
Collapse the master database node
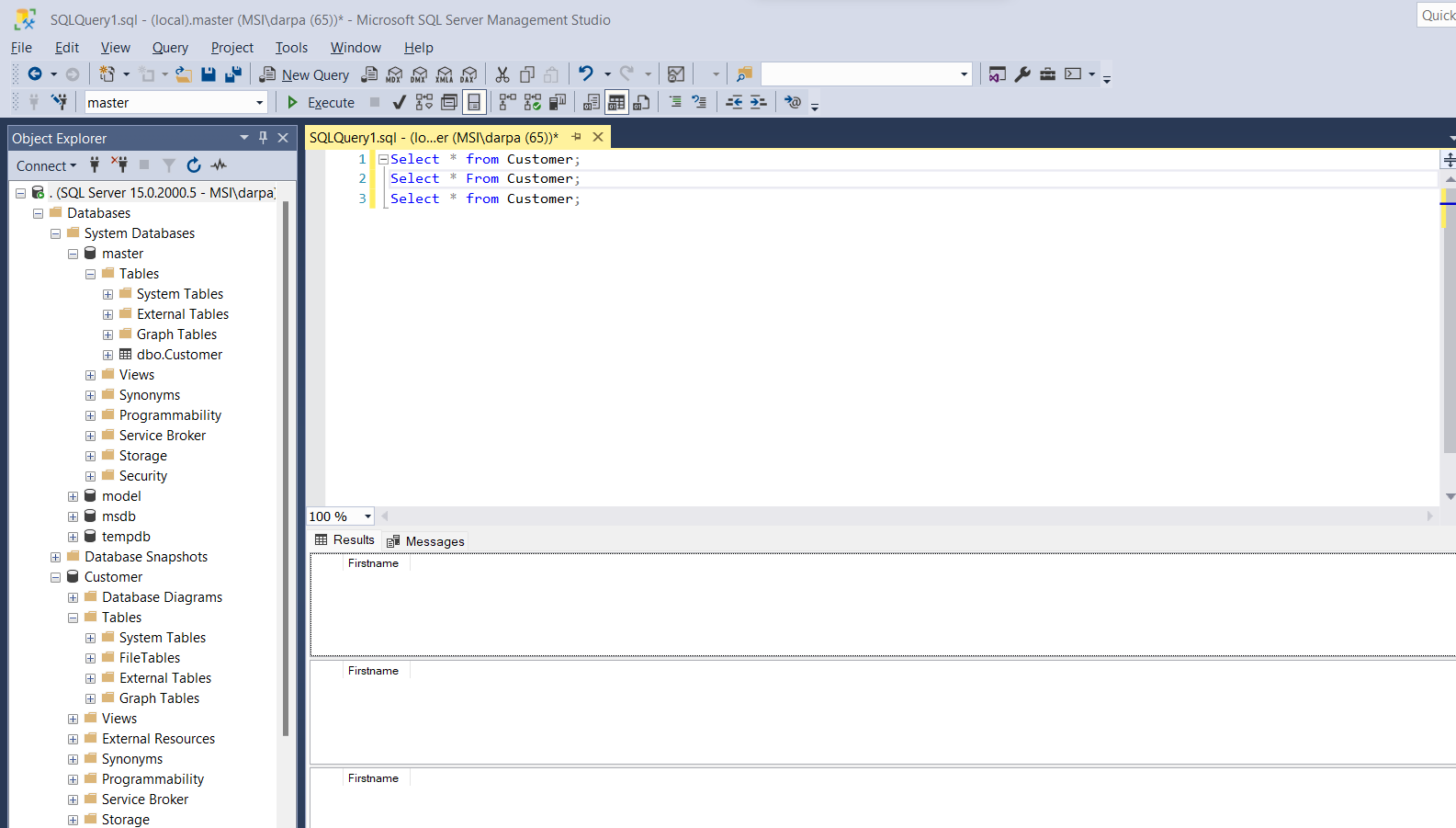click(73, 254)
